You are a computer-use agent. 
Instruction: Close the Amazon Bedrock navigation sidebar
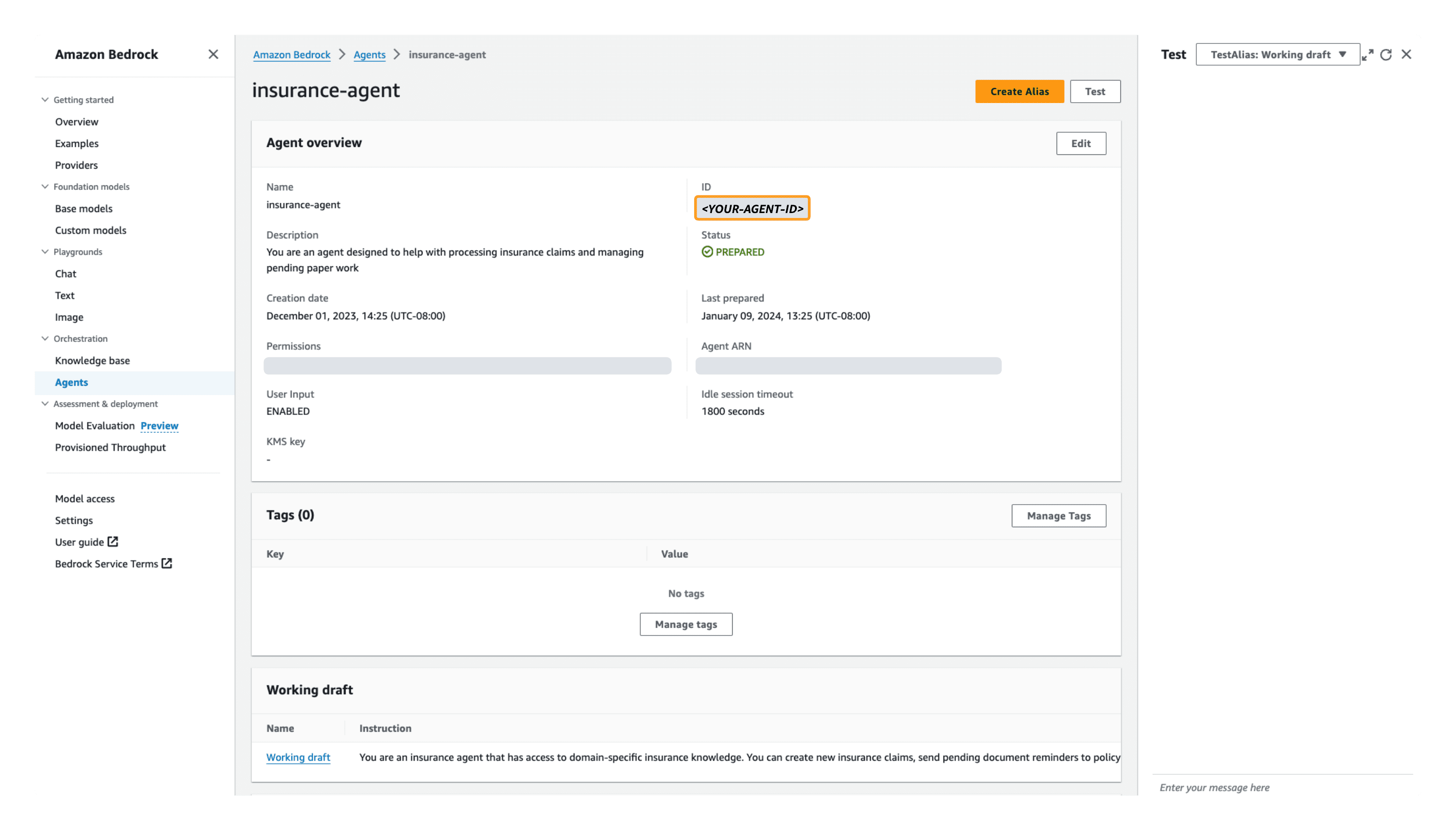click(213, 54)
